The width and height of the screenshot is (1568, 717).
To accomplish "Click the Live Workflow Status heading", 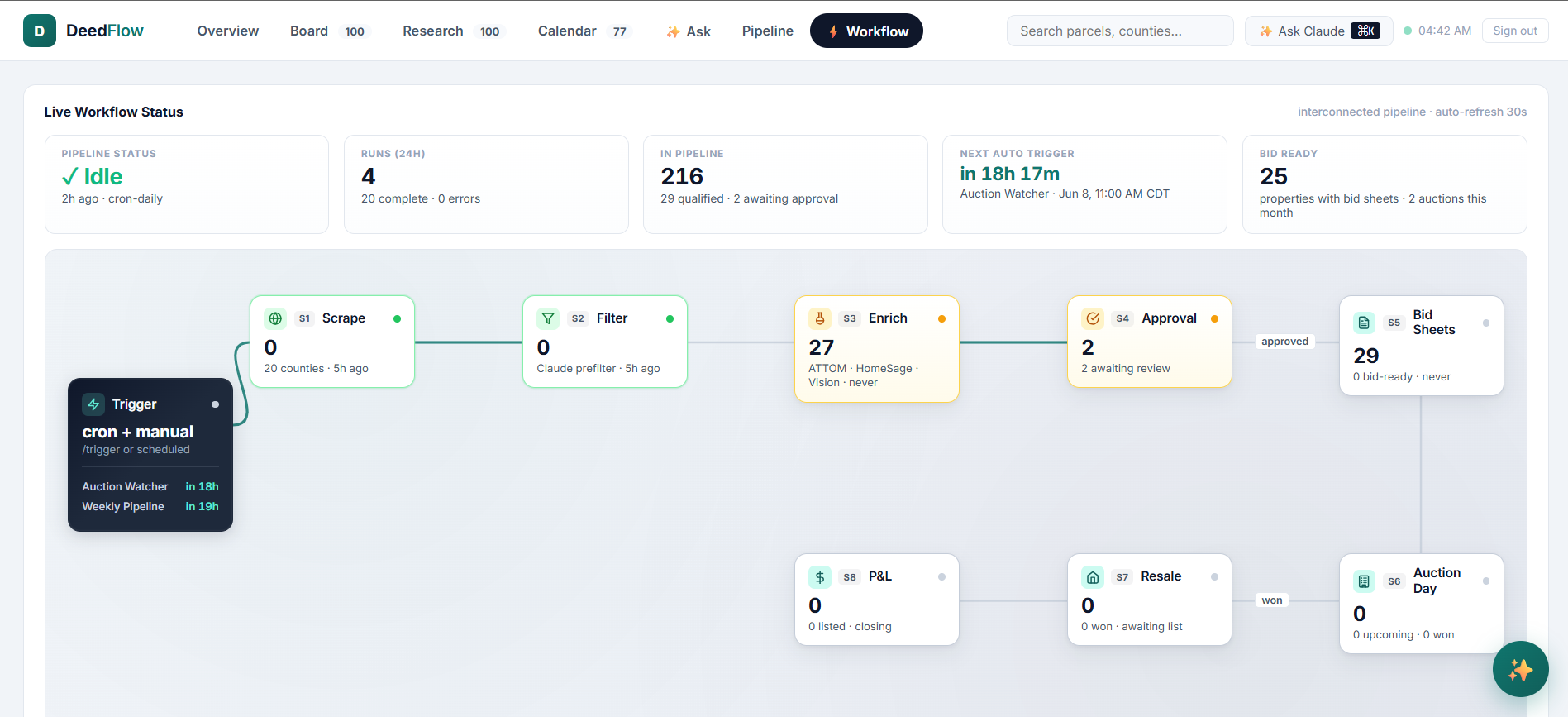I will (x=114, y=112).
